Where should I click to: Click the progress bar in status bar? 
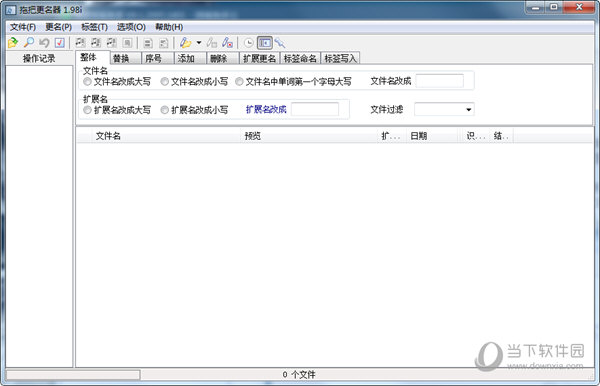[x=73, y=375]
